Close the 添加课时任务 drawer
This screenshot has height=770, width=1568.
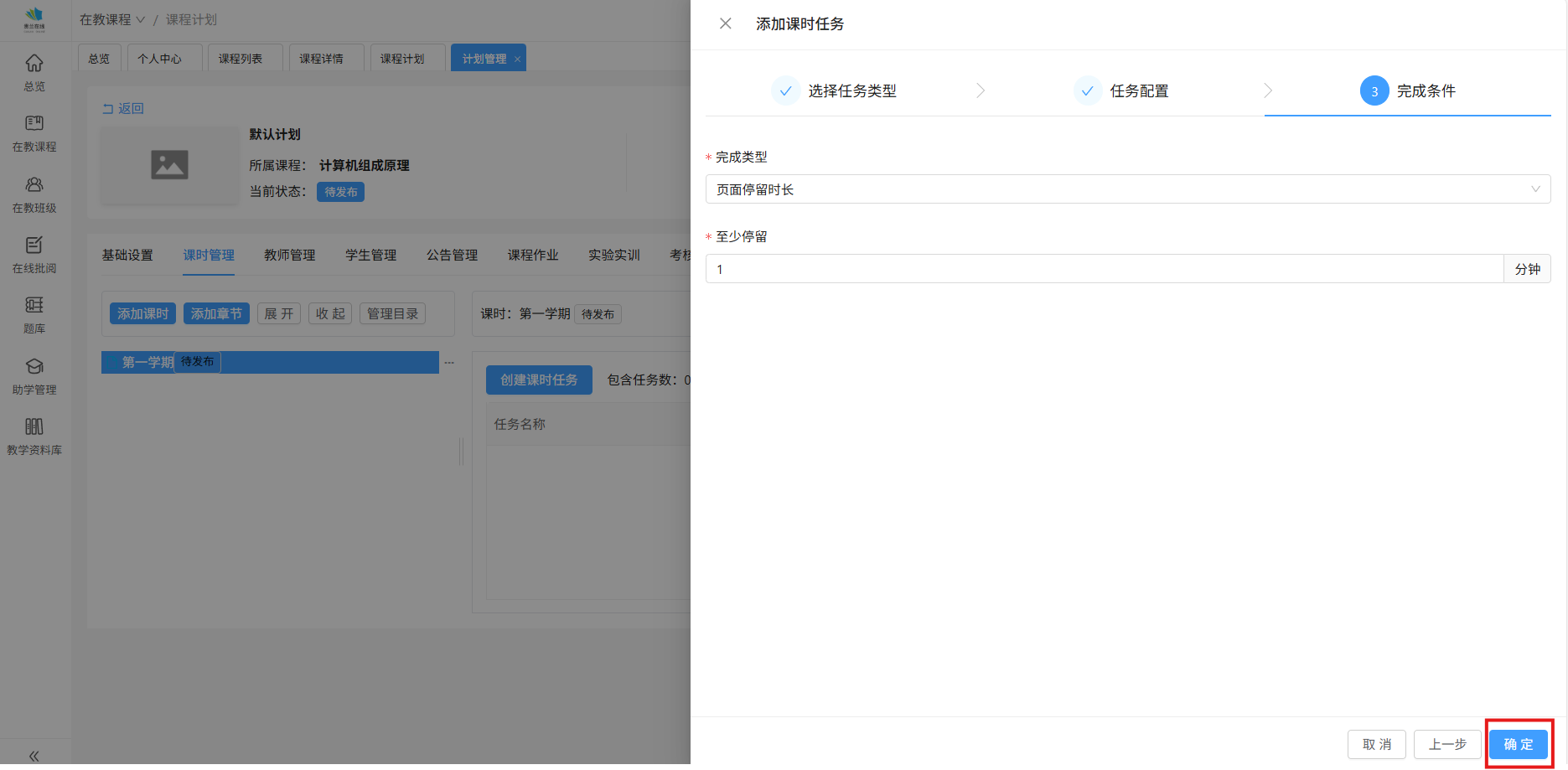(726, 23)
